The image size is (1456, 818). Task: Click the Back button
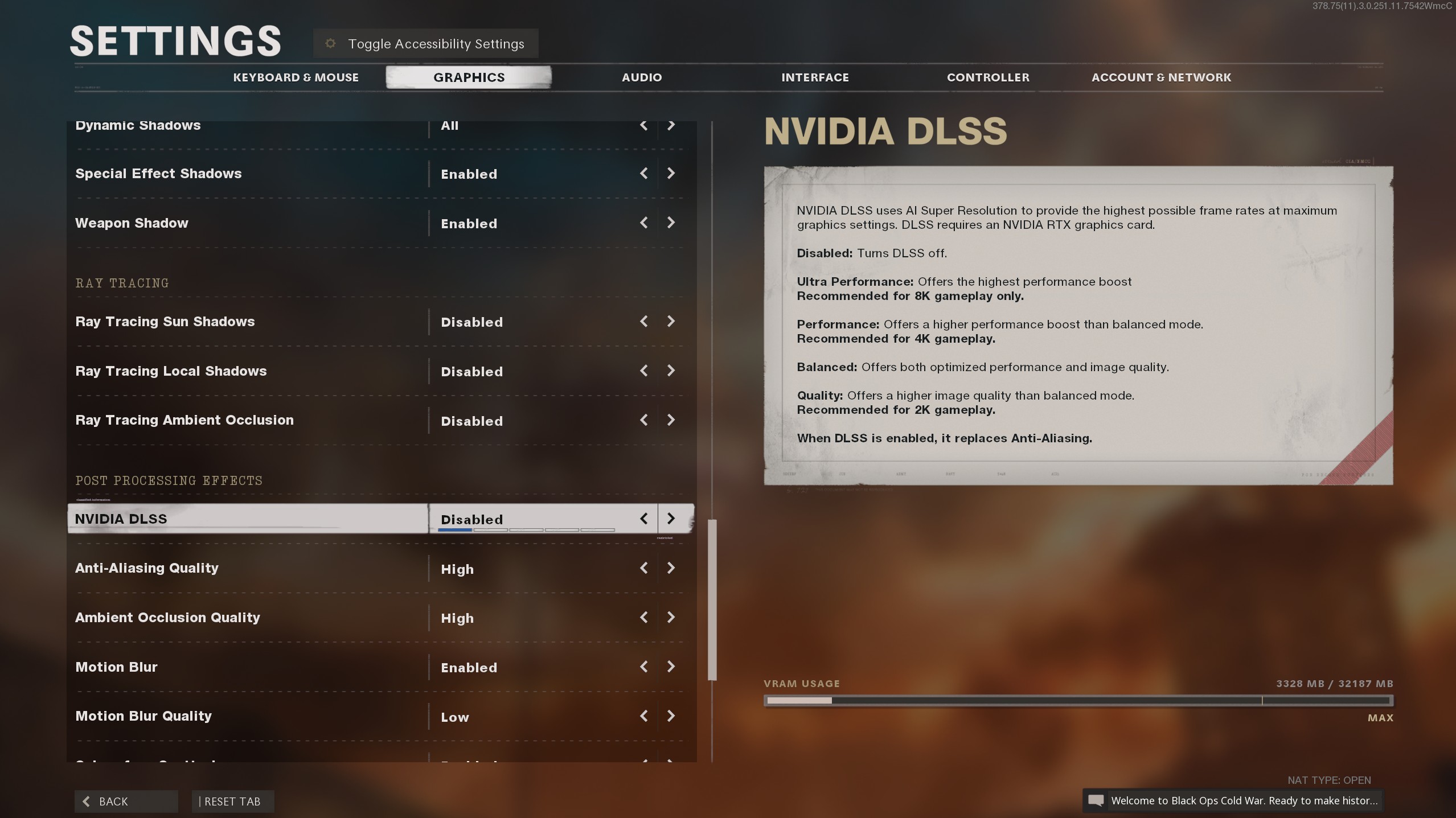pos(126,801)
